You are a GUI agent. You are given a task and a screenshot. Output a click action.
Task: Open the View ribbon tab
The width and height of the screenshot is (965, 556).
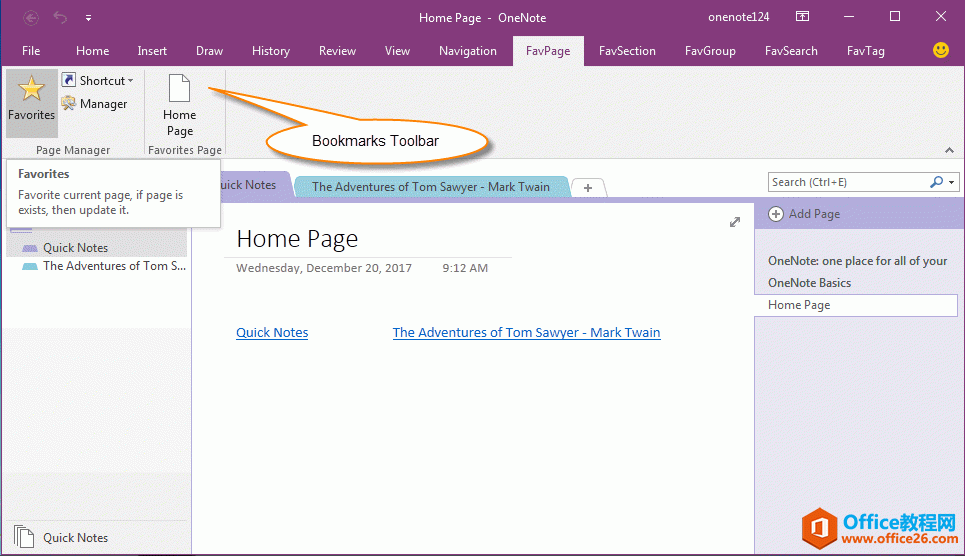point(397,51)
